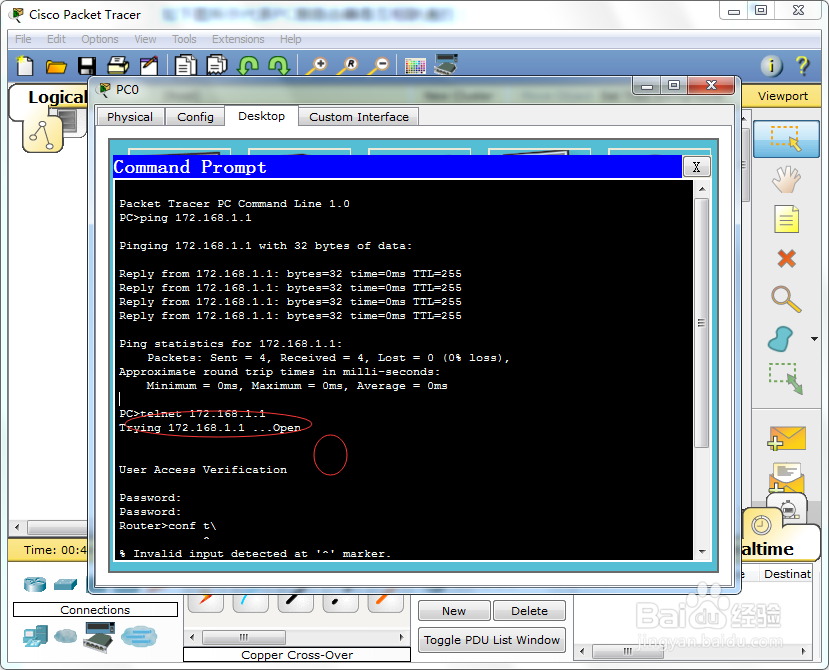Expand the shape tool dropdown arrow
This screenshot has width=829, height=670.
pos(814,339)
